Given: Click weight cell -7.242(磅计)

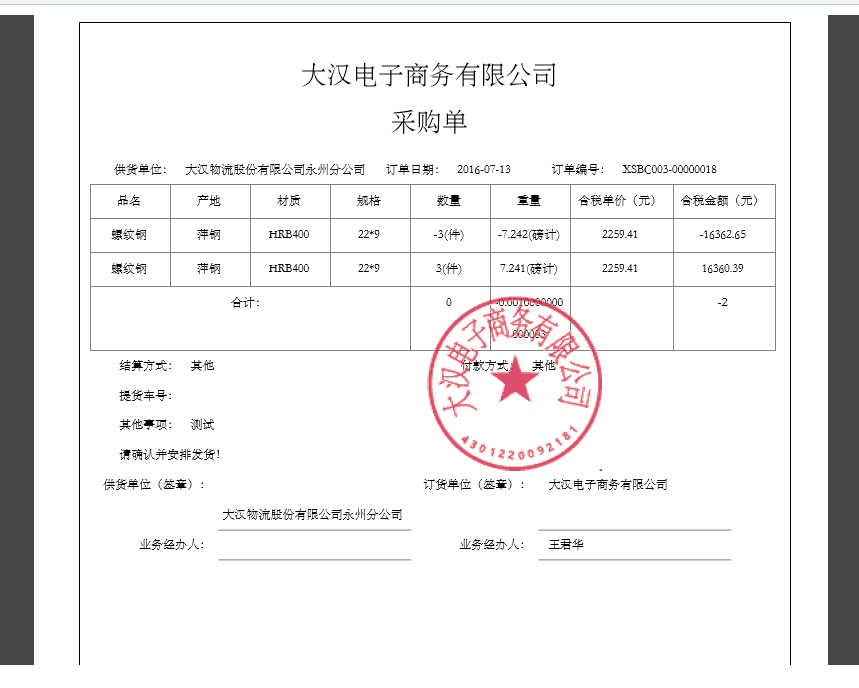Looking at the screenshot, I should click(529, 234).
